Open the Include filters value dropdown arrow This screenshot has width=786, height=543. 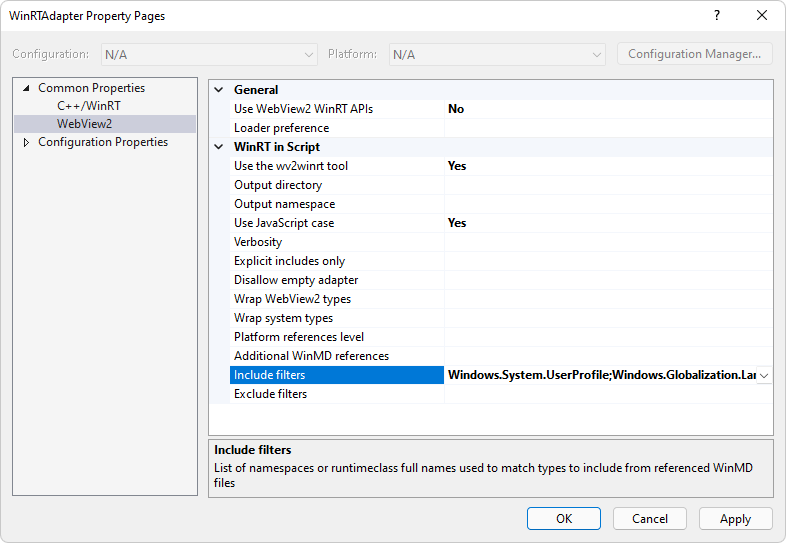pyautogui.click(x=764, y=376)
